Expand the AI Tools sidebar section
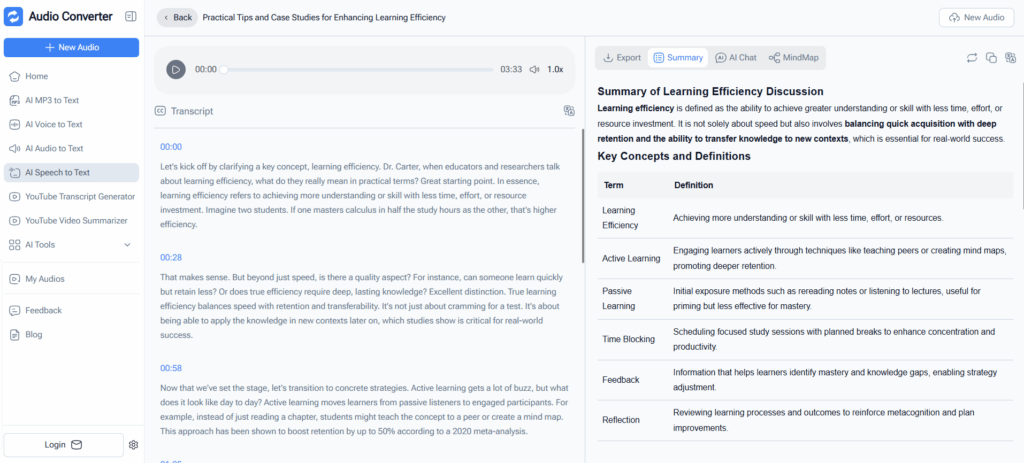Image resolution: width=1024 pixels, height=463 pixels. point(127,245)
